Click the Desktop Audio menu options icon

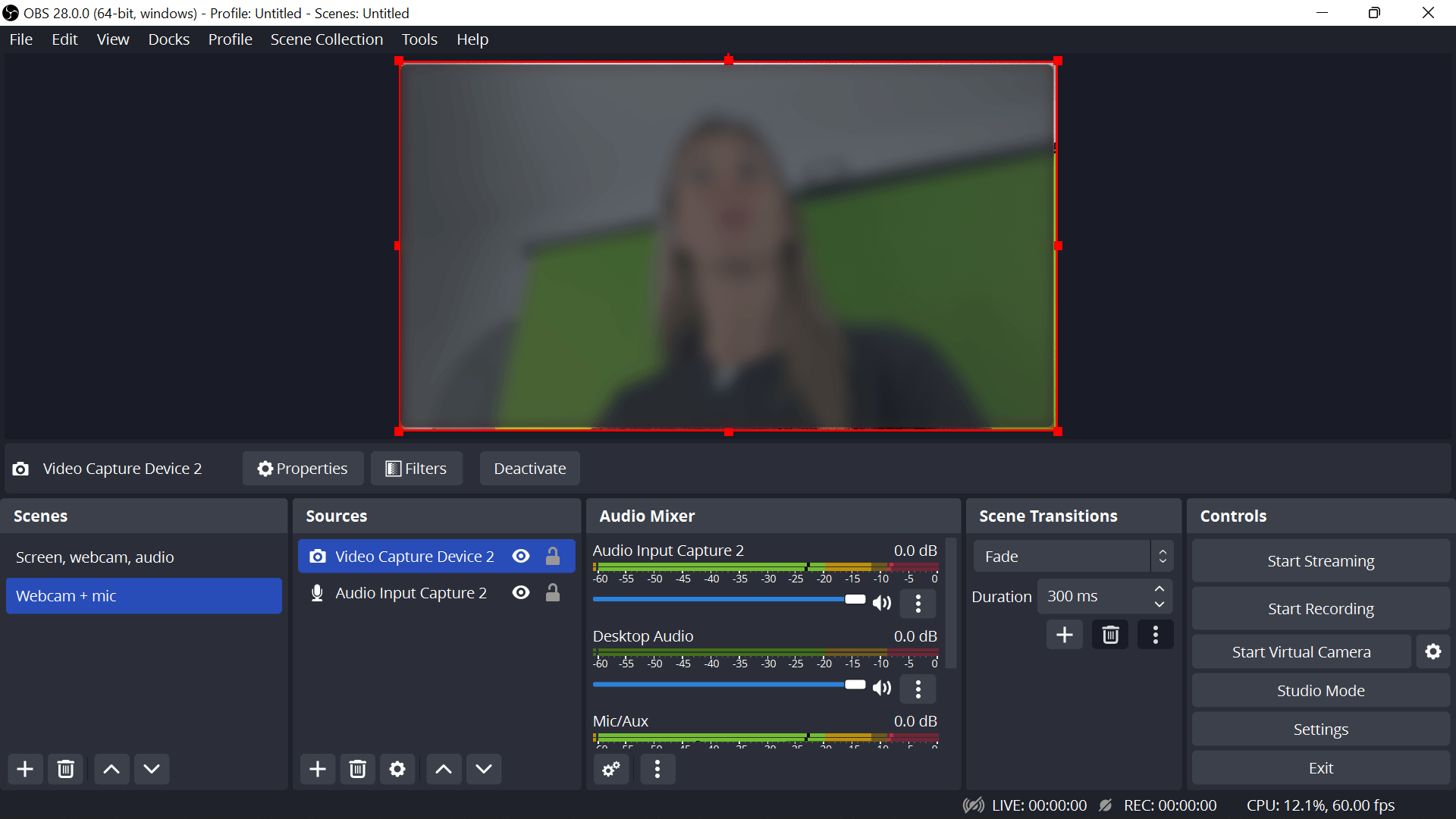tap(917, 688)
